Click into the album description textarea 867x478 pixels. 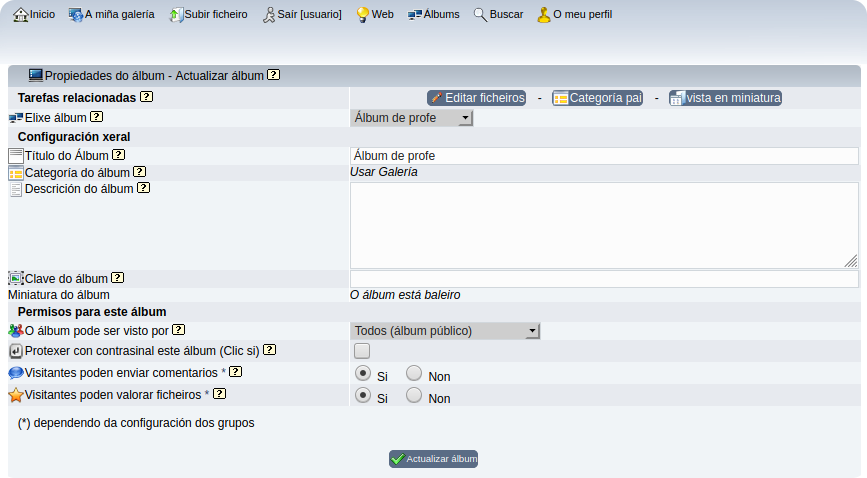tap(604, 225)
